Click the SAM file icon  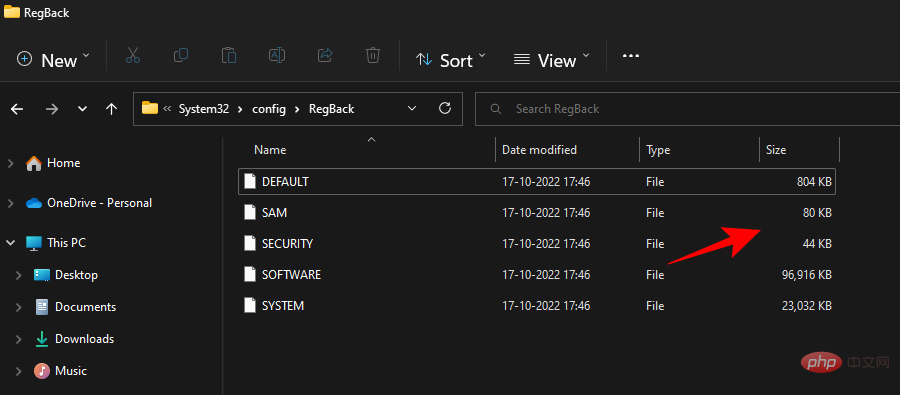click(249, 212)
